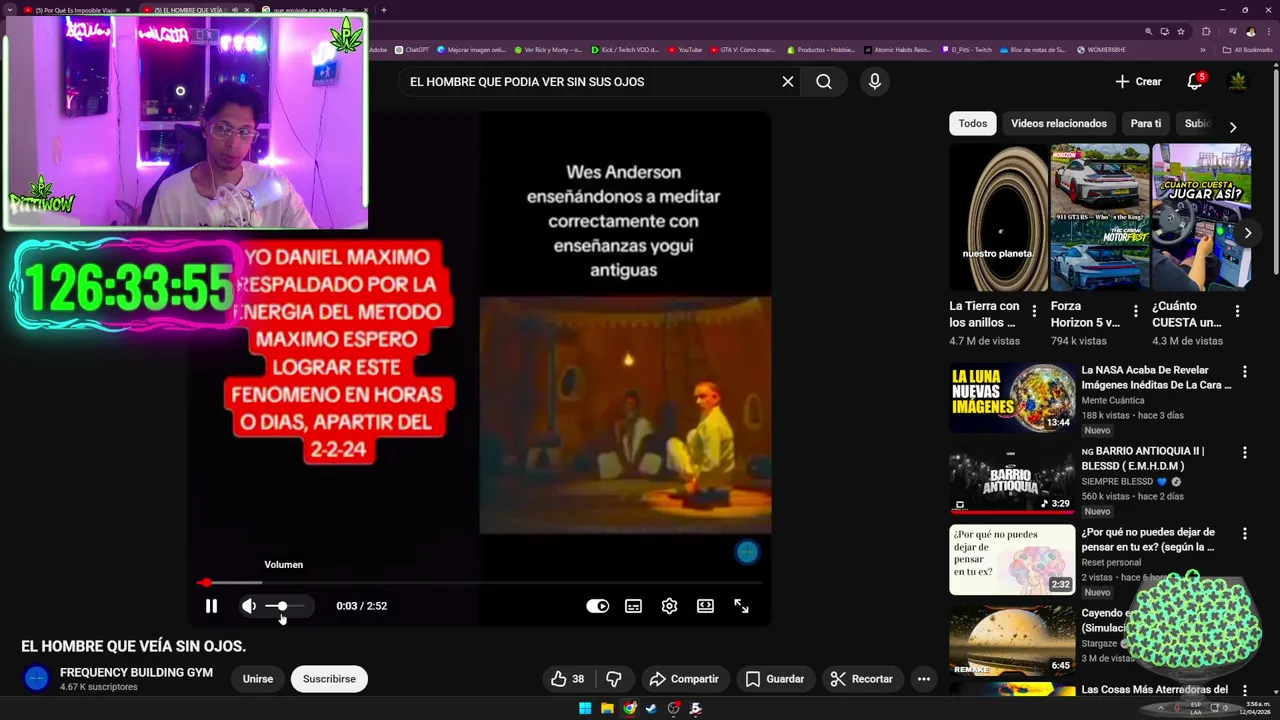
Task: Open the Barrio Antioquia video thumbnail
Action: pos(1012,479)
